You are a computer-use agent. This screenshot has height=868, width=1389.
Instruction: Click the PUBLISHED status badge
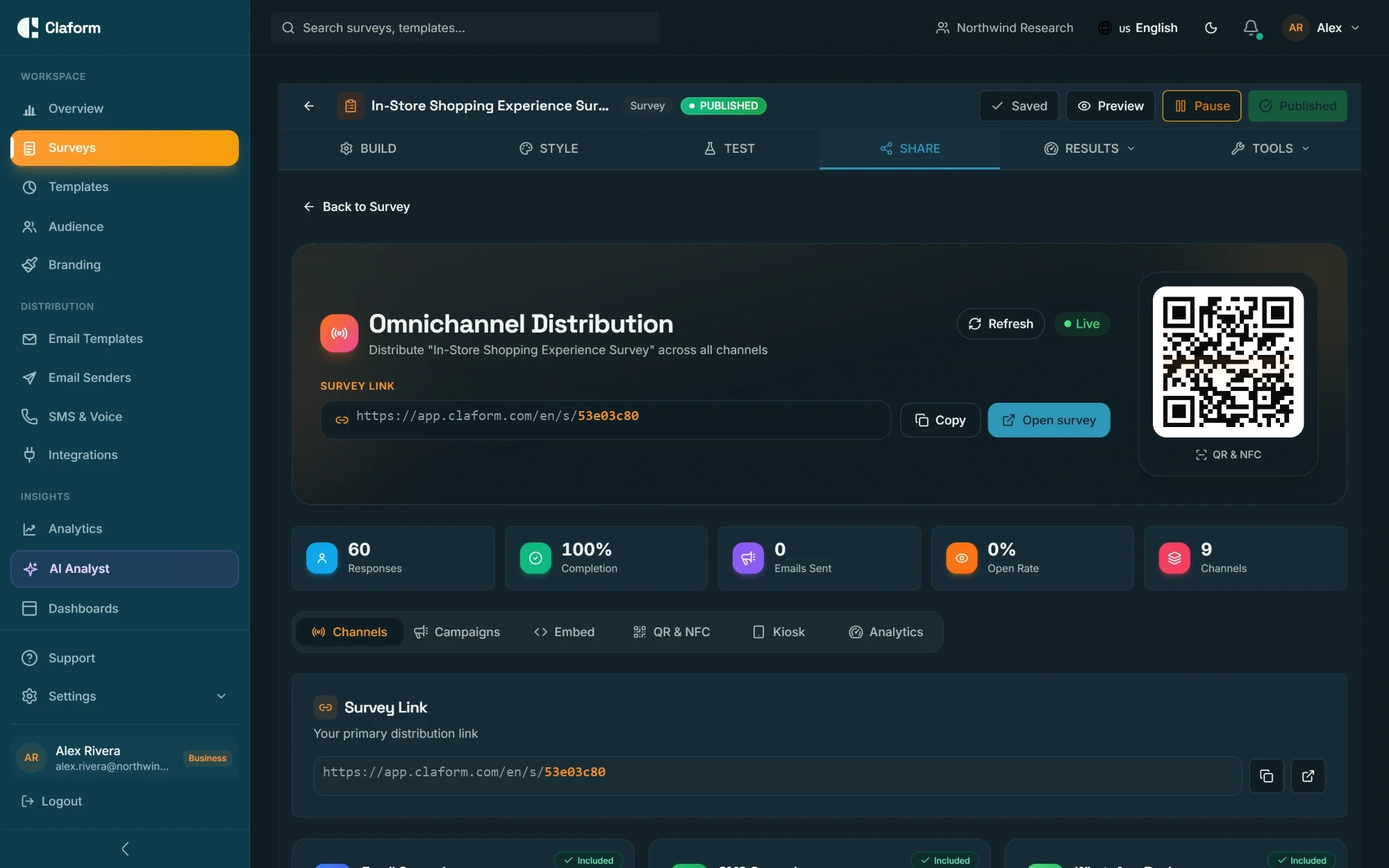(723, 106)
